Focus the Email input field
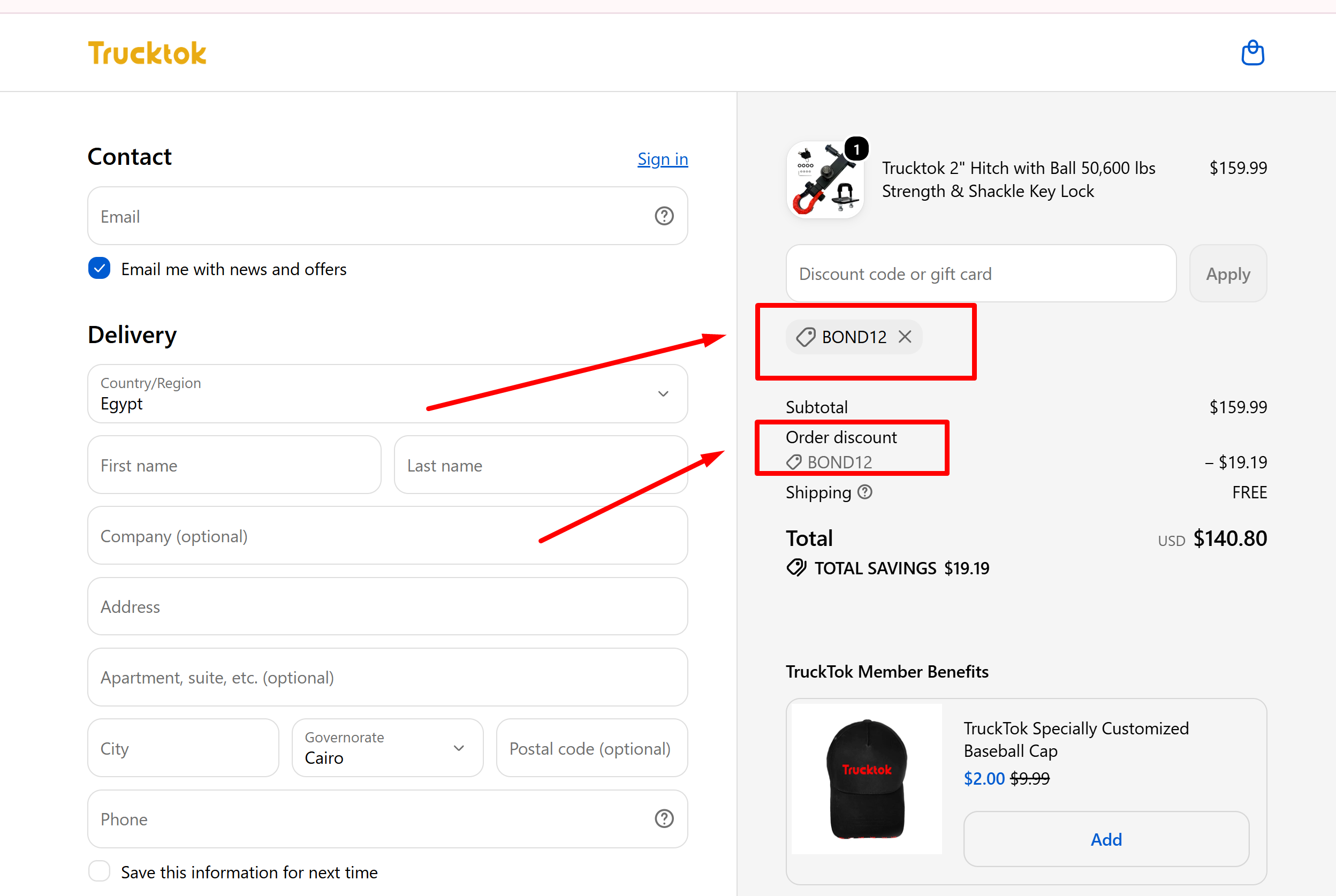The image size is (1336, 896). [x=388, y=216]
